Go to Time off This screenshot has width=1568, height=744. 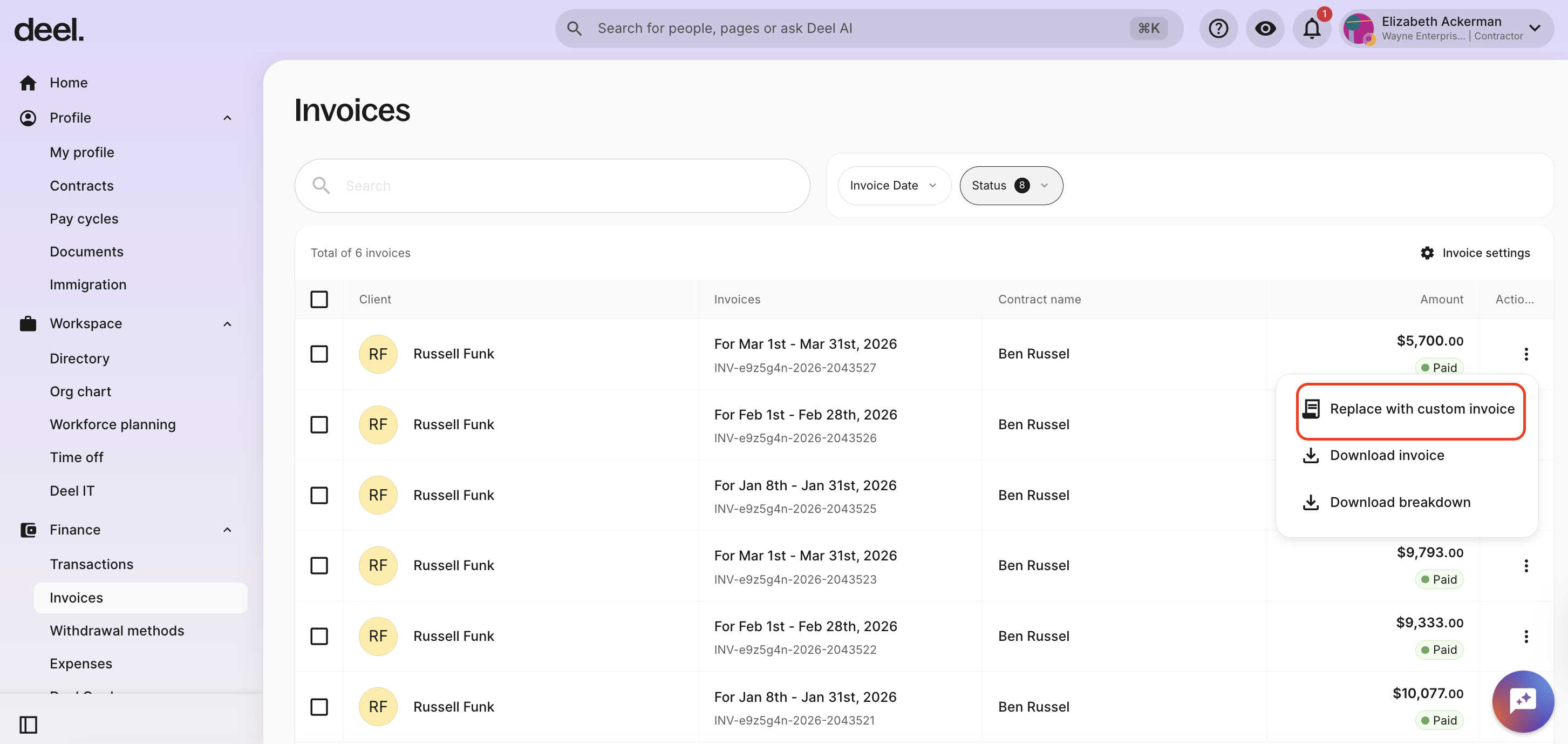point(77,457)
